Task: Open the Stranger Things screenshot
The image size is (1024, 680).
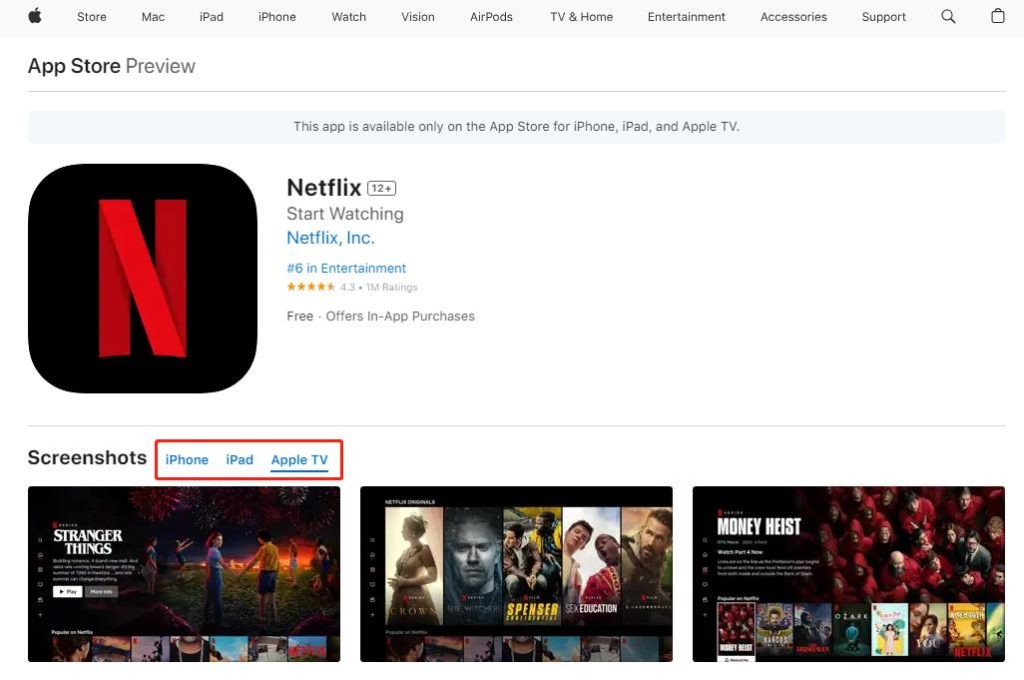Action: pyautogui.click(x=184, y=574)
